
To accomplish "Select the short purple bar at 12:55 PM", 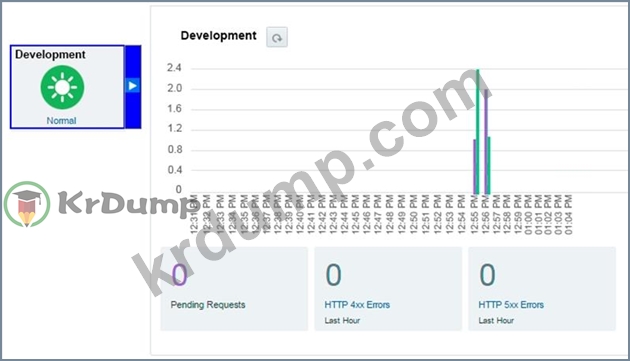I will [x=475, y=167].
